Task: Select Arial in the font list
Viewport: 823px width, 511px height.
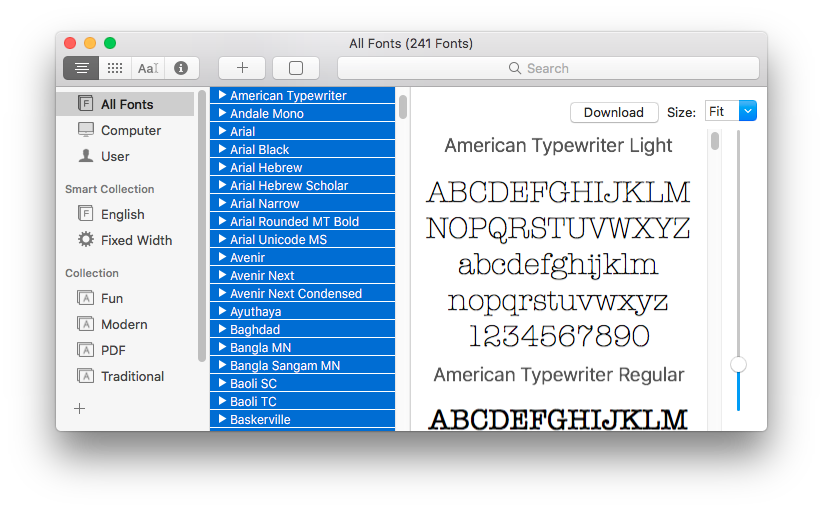Action: click(x=302, y=131)
